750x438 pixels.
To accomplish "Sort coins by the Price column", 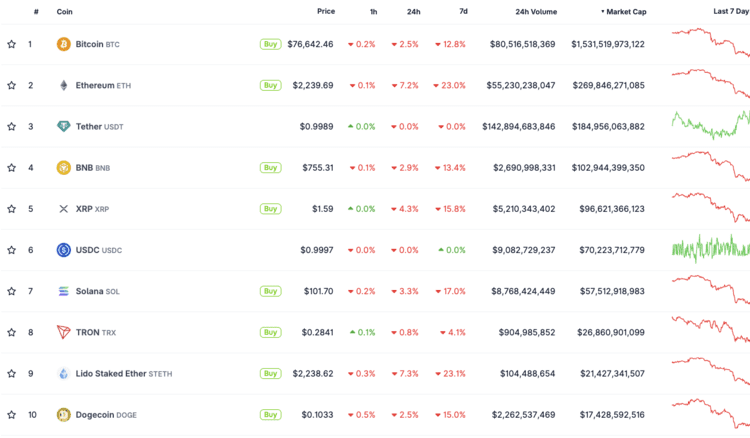I will pyautogui.click(x=326, y=12).
